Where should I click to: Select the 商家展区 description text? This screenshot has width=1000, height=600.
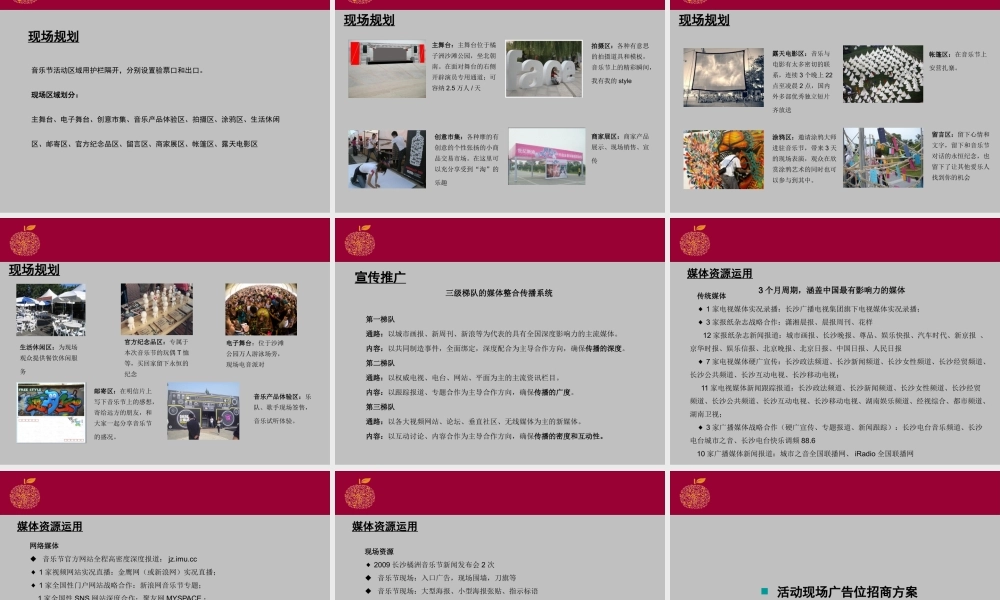click(620, 148)
